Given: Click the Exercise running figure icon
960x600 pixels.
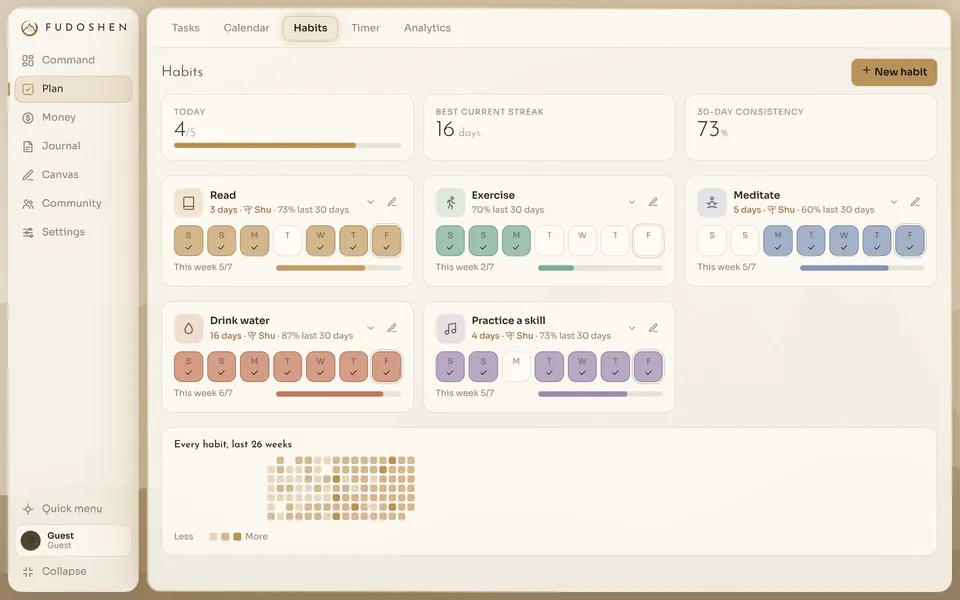Looking at the screenshot, I should pyautogui.click(x=451, y=203).
